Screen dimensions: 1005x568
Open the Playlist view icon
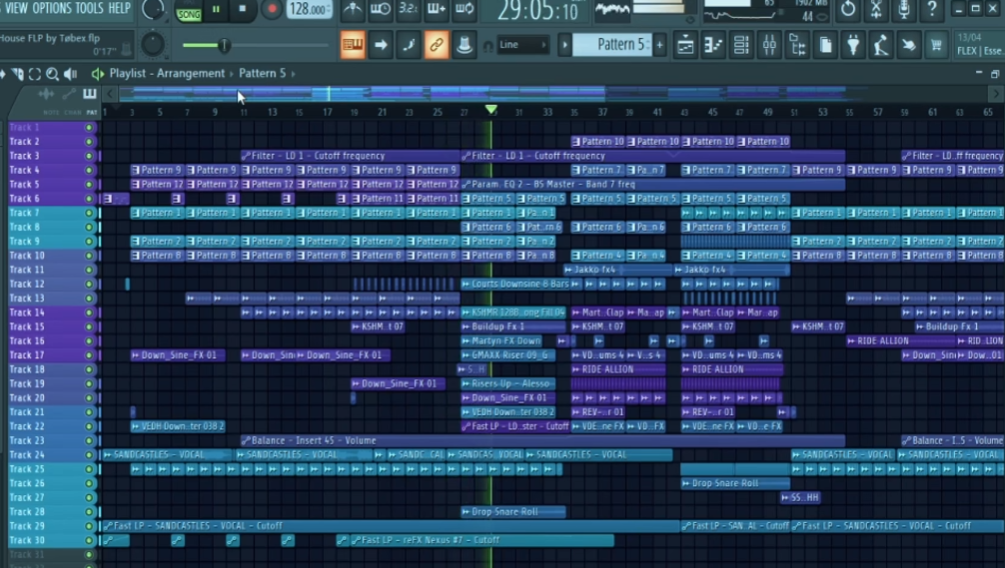[685, 45]
